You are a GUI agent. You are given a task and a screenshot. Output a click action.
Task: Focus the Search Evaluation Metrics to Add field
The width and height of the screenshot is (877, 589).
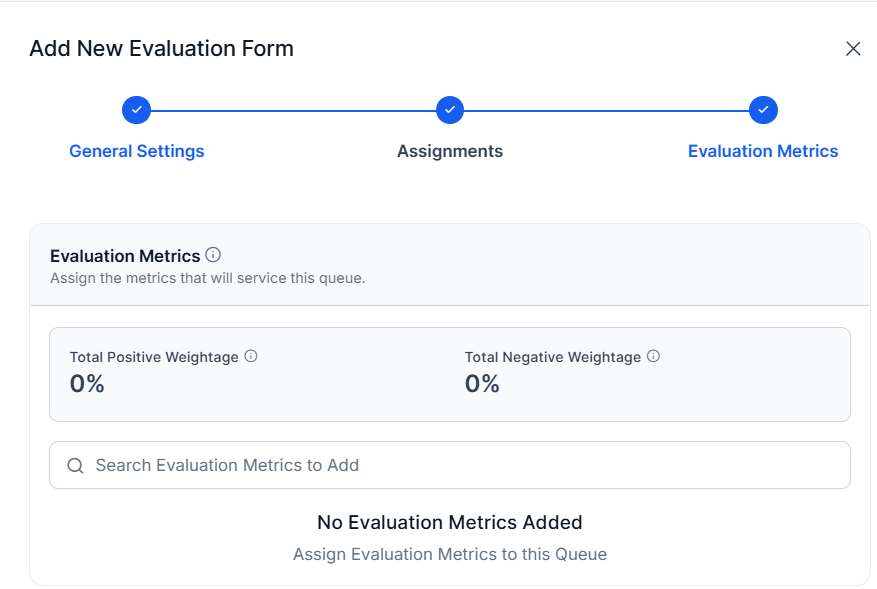point(450,465)
